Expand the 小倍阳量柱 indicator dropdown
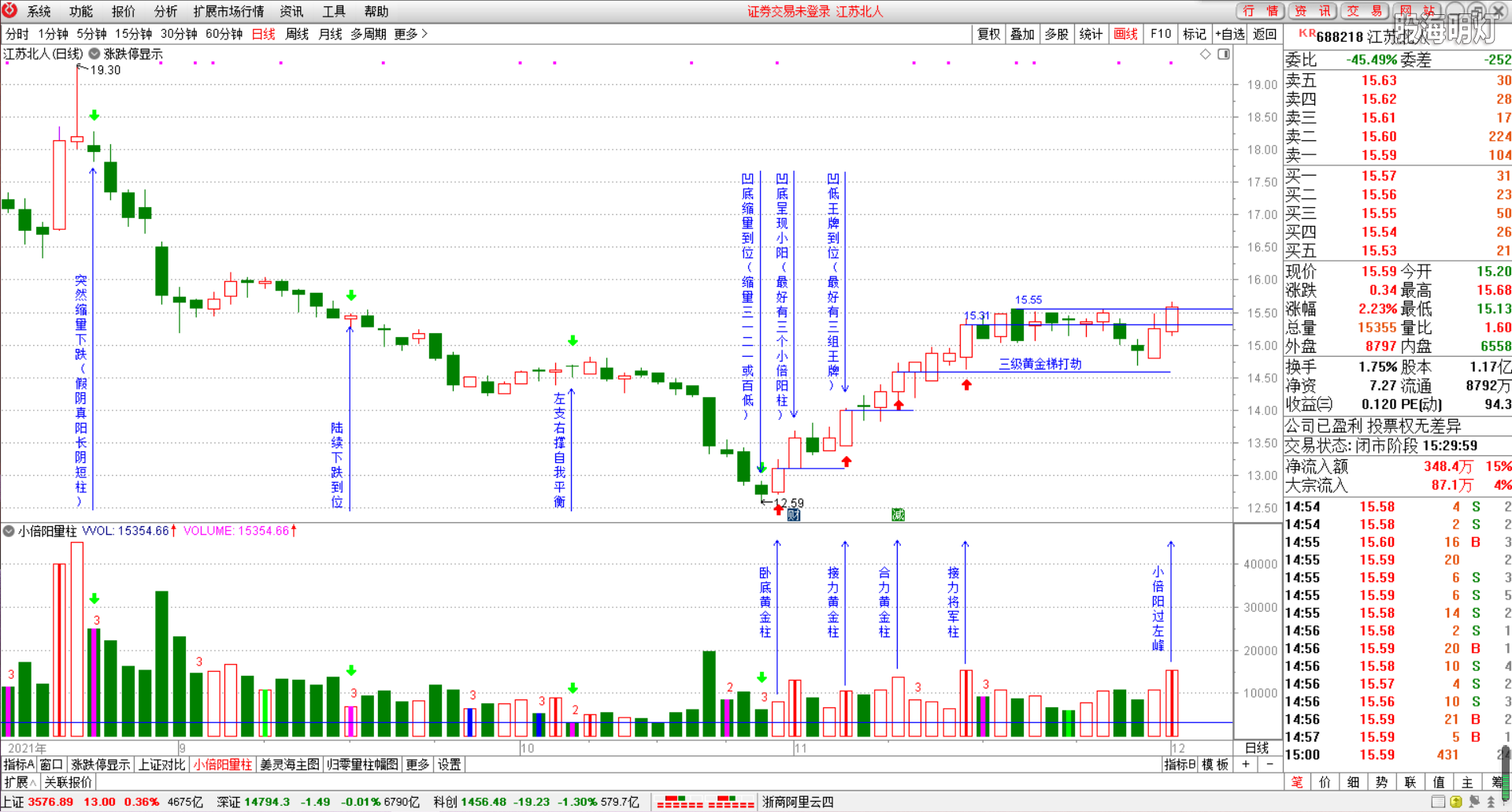Viewport: 1512px width, 812px height. pyautogui.click(x=9, y=531)
